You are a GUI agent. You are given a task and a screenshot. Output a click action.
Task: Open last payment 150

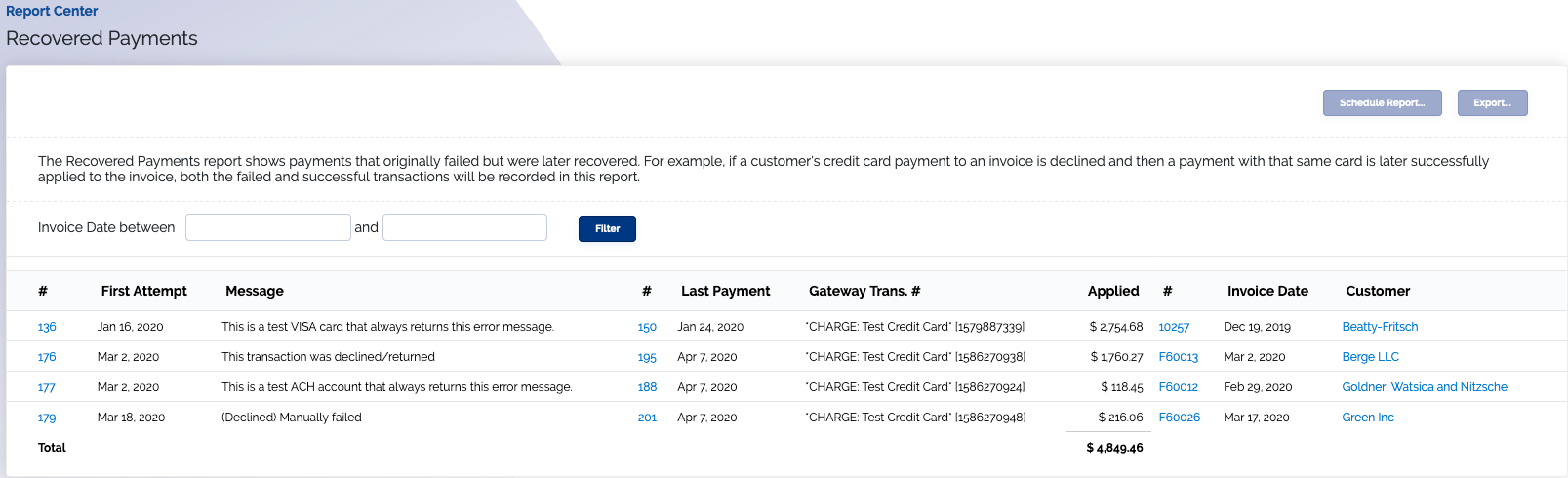pyautogui.click(x=647, y=327)
